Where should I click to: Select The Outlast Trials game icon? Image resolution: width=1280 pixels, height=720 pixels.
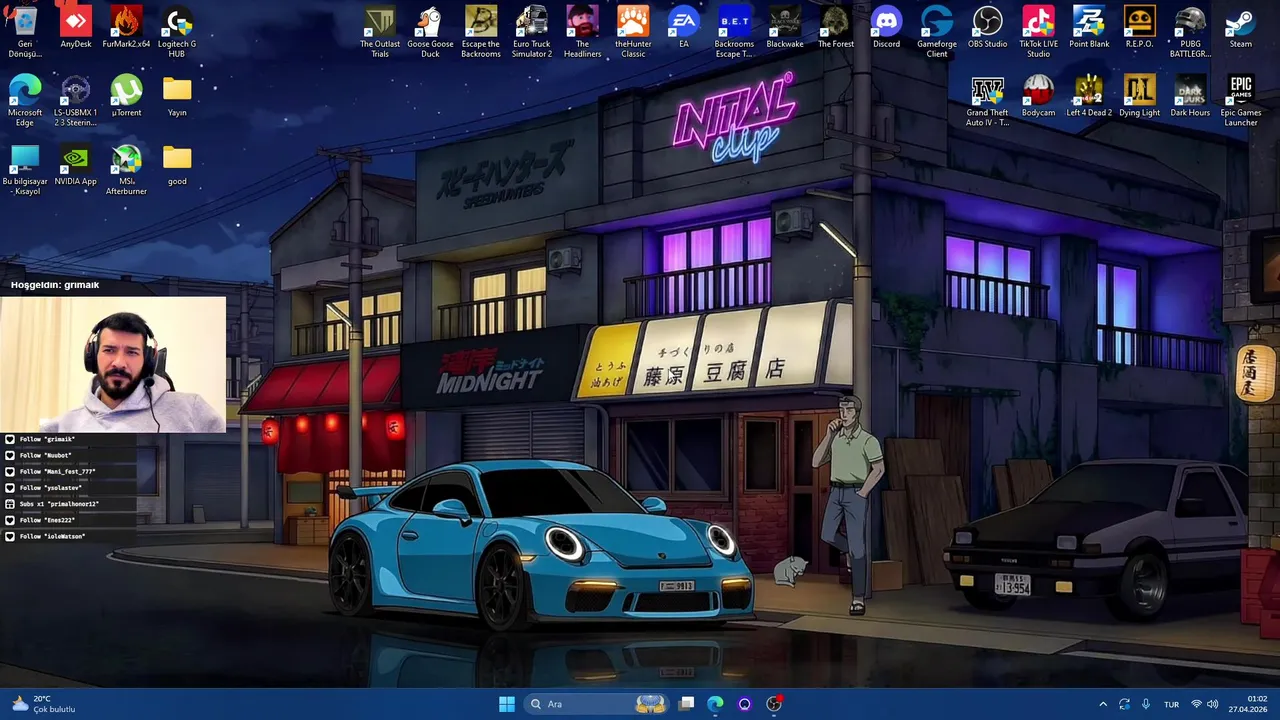coord(380,32)
